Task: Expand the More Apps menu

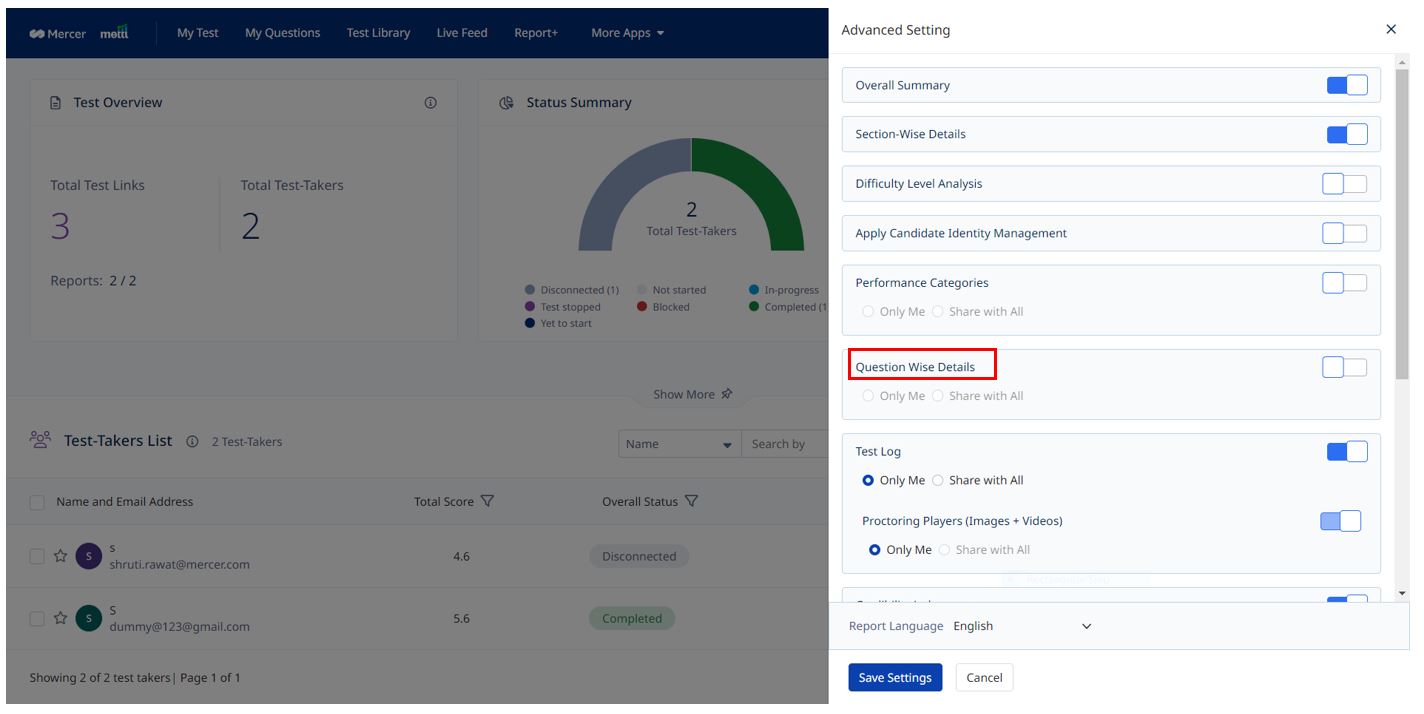Action: click(x=627, y=33)
